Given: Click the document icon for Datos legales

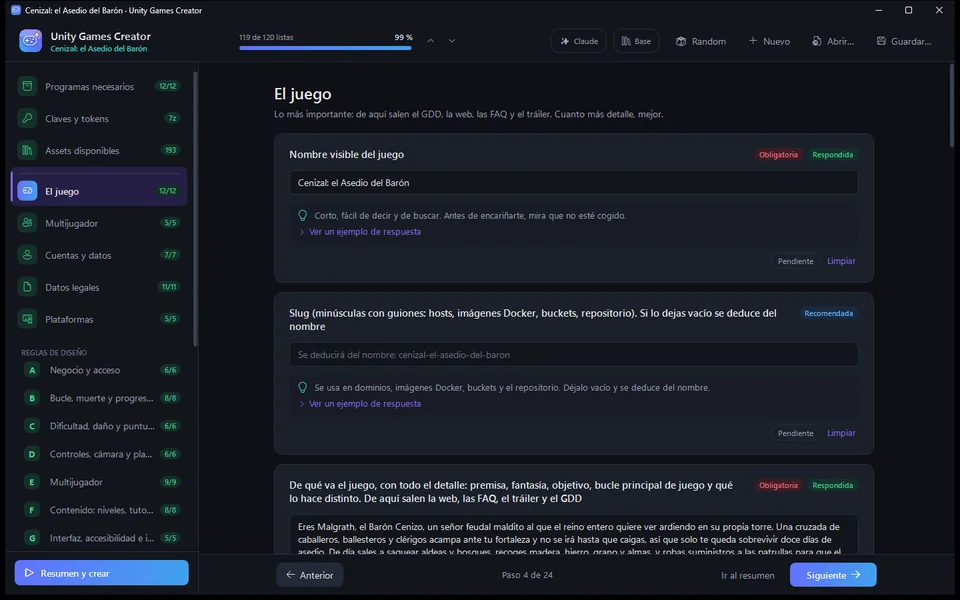Looking at the screenshot, I should pos(28,287).
